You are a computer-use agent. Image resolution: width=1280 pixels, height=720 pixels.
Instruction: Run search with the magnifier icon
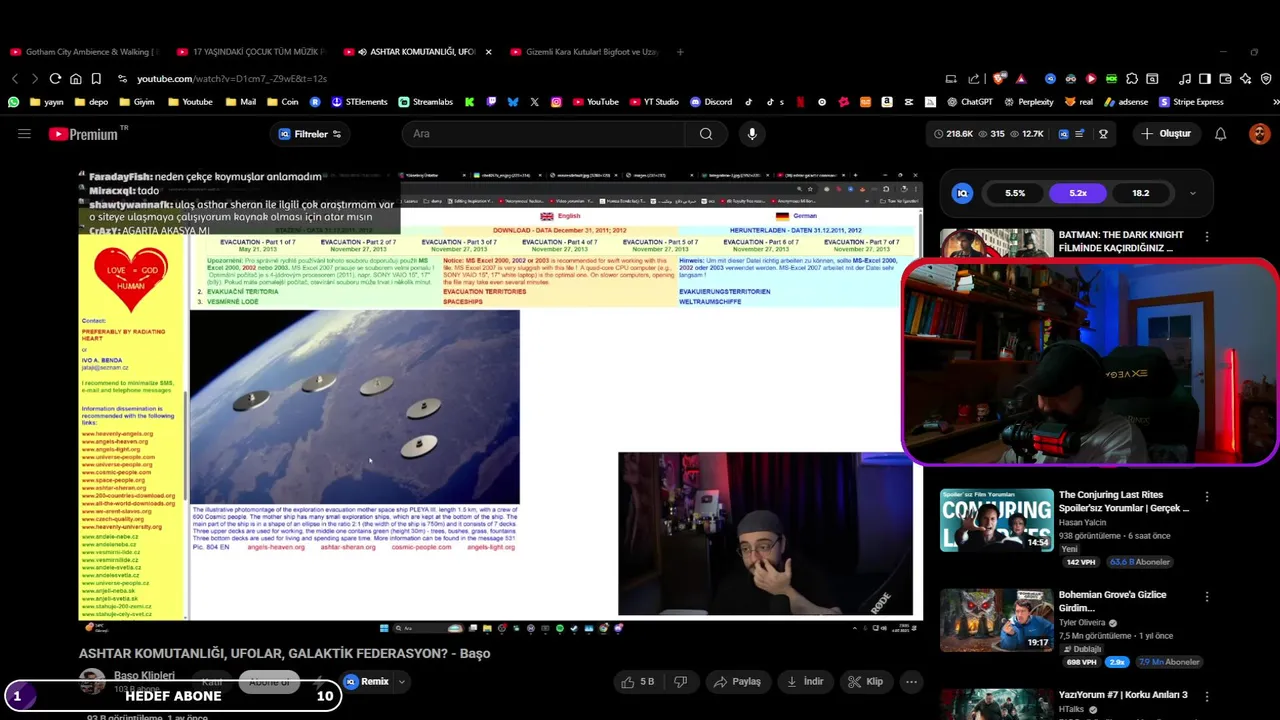(706, 134)
